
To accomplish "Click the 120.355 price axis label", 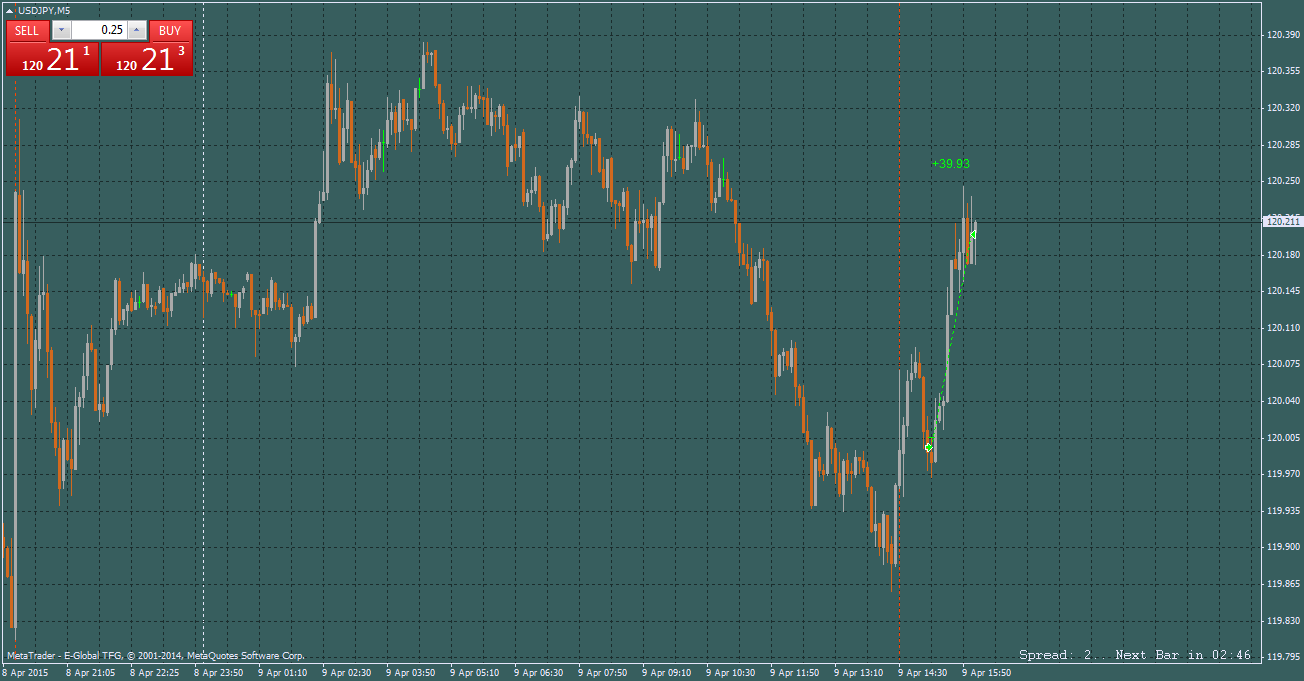I will pyautogui.click(x=1282, y=71).
